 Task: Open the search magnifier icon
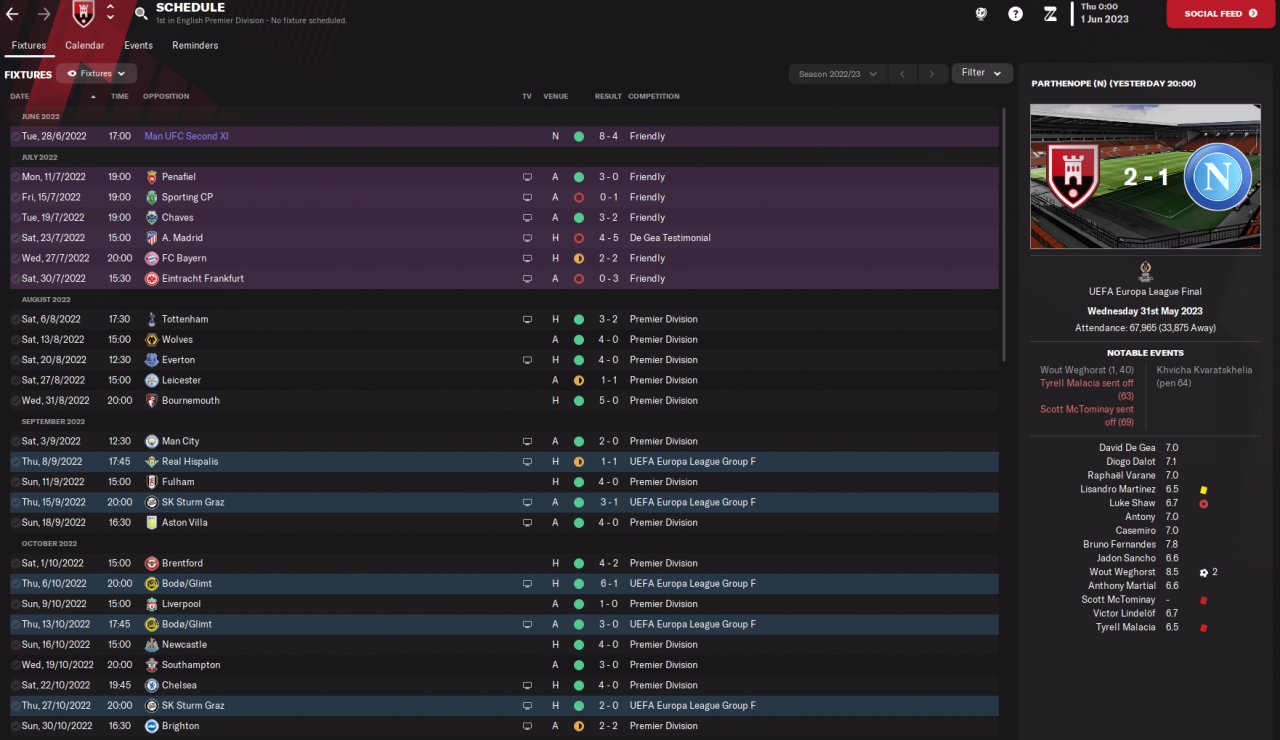click(x=141, y=14)
